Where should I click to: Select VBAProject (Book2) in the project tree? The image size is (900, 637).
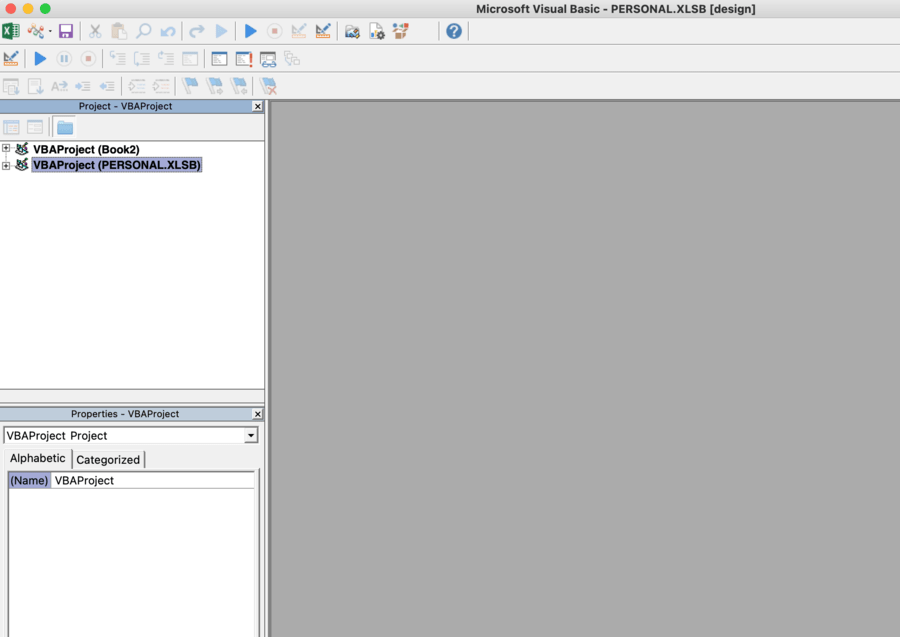86,149
